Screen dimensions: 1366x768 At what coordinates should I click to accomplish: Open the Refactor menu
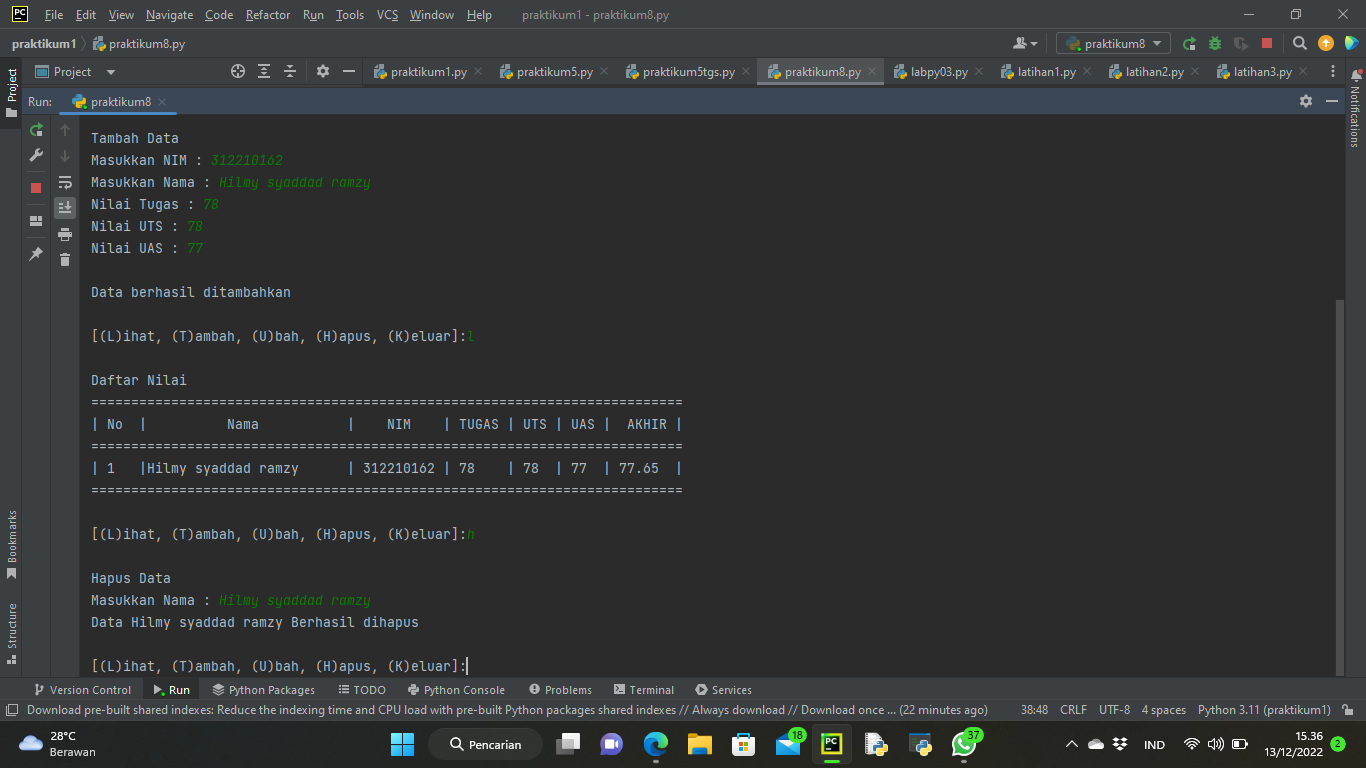point(267,15)
